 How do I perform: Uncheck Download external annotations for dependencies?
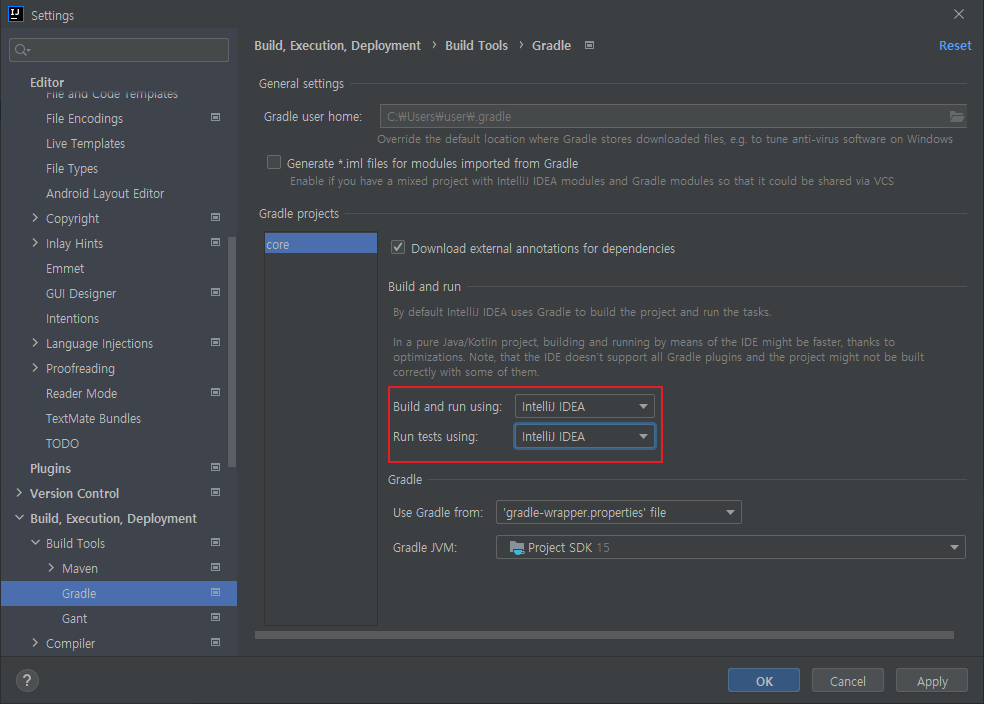(398, 247)
